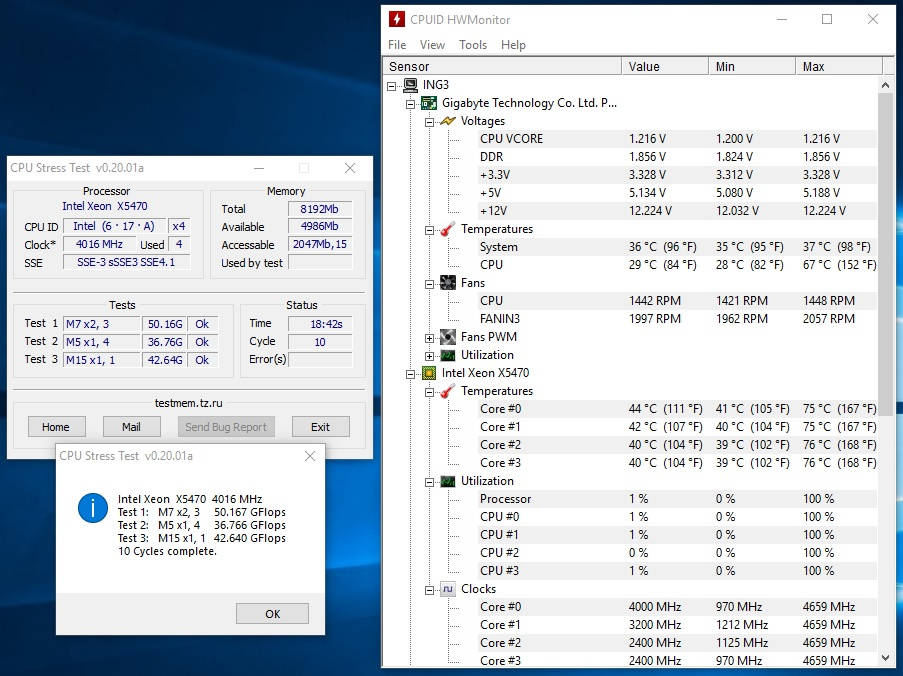Select the FANIN3 fan row
This screenshot has height=676, width=903.
pyautogui.click(x=677, y=319)
